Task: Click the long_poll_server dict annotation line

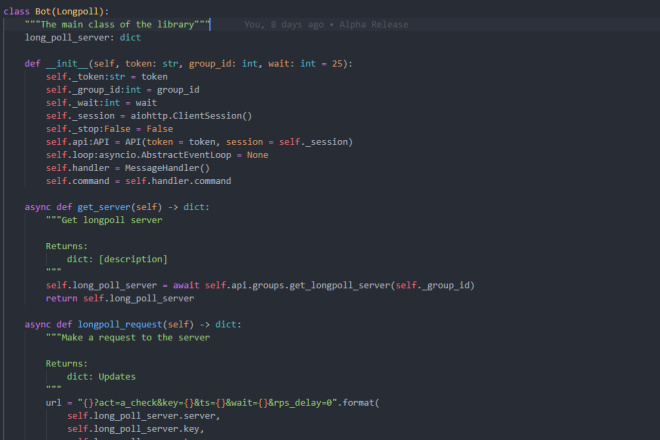Action: (x=82, y=37)
